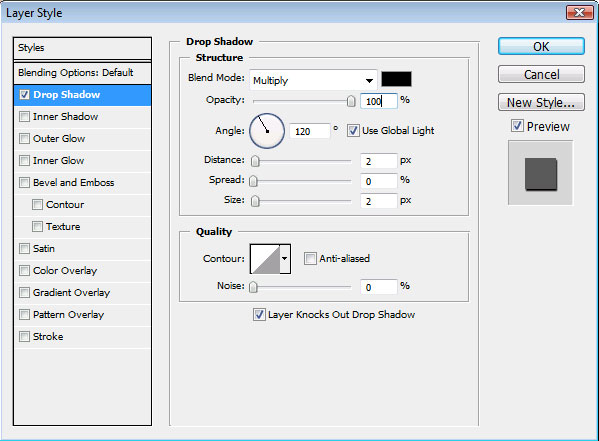Click the Size slider handle
The height and width of the screenshot is (441, 599).
(x=255, y=201)
